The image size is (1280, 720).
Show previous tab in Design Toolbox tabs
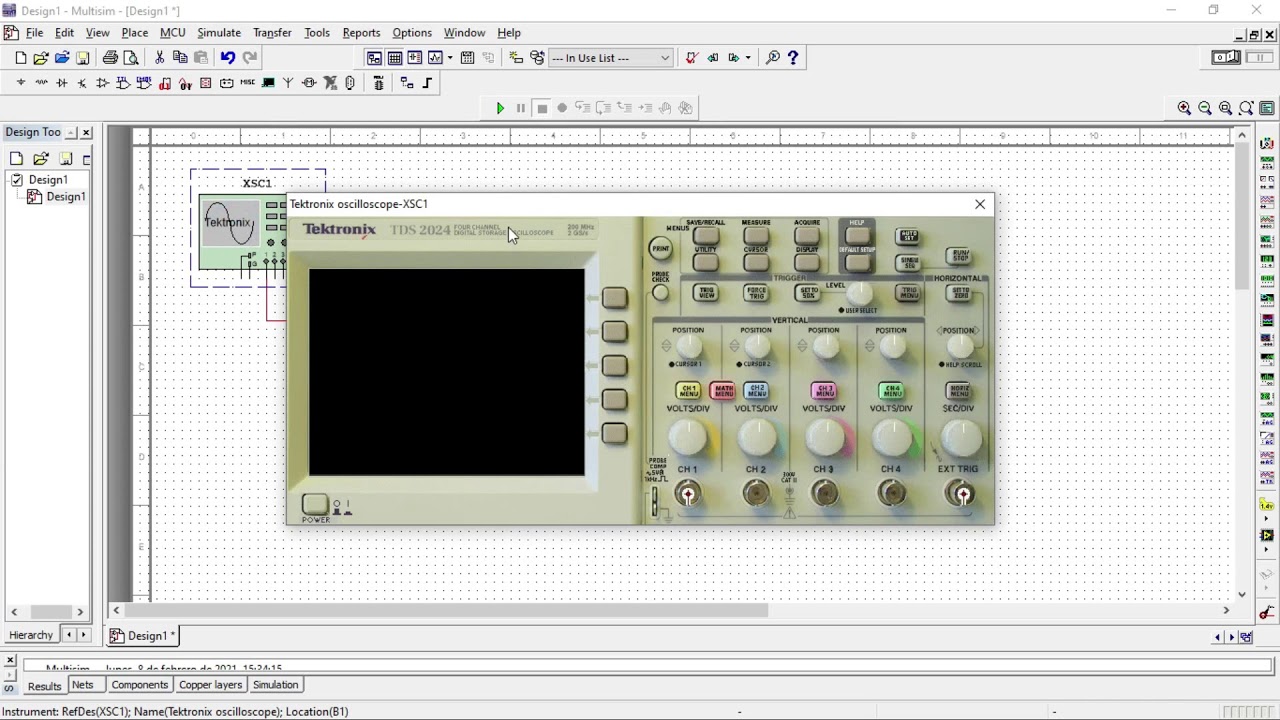click(x=69, y=635)
